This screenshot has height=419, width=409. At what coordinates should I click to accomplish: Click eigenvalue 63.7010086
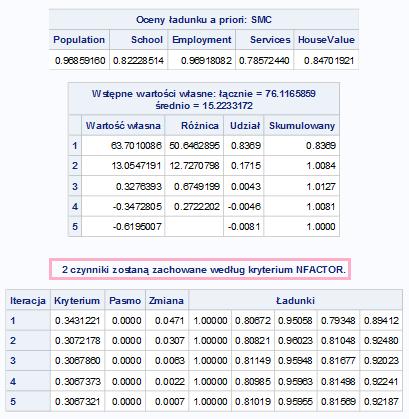click(136, 146)
